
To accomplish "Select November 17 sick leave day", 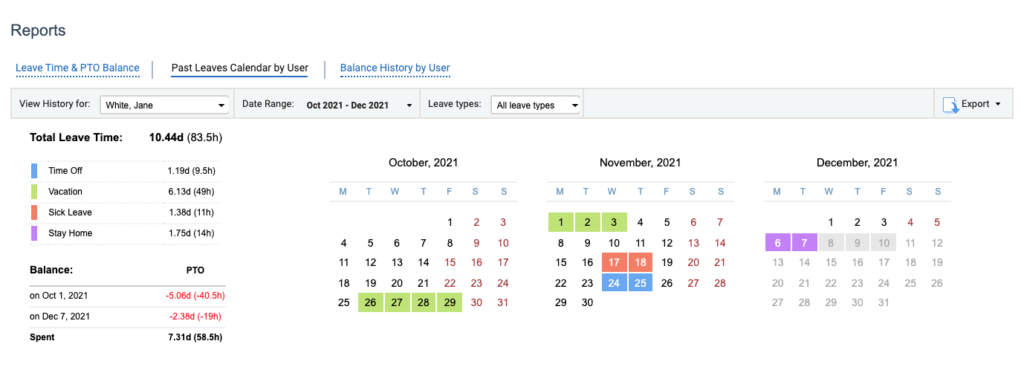I will tap(614, 262).
